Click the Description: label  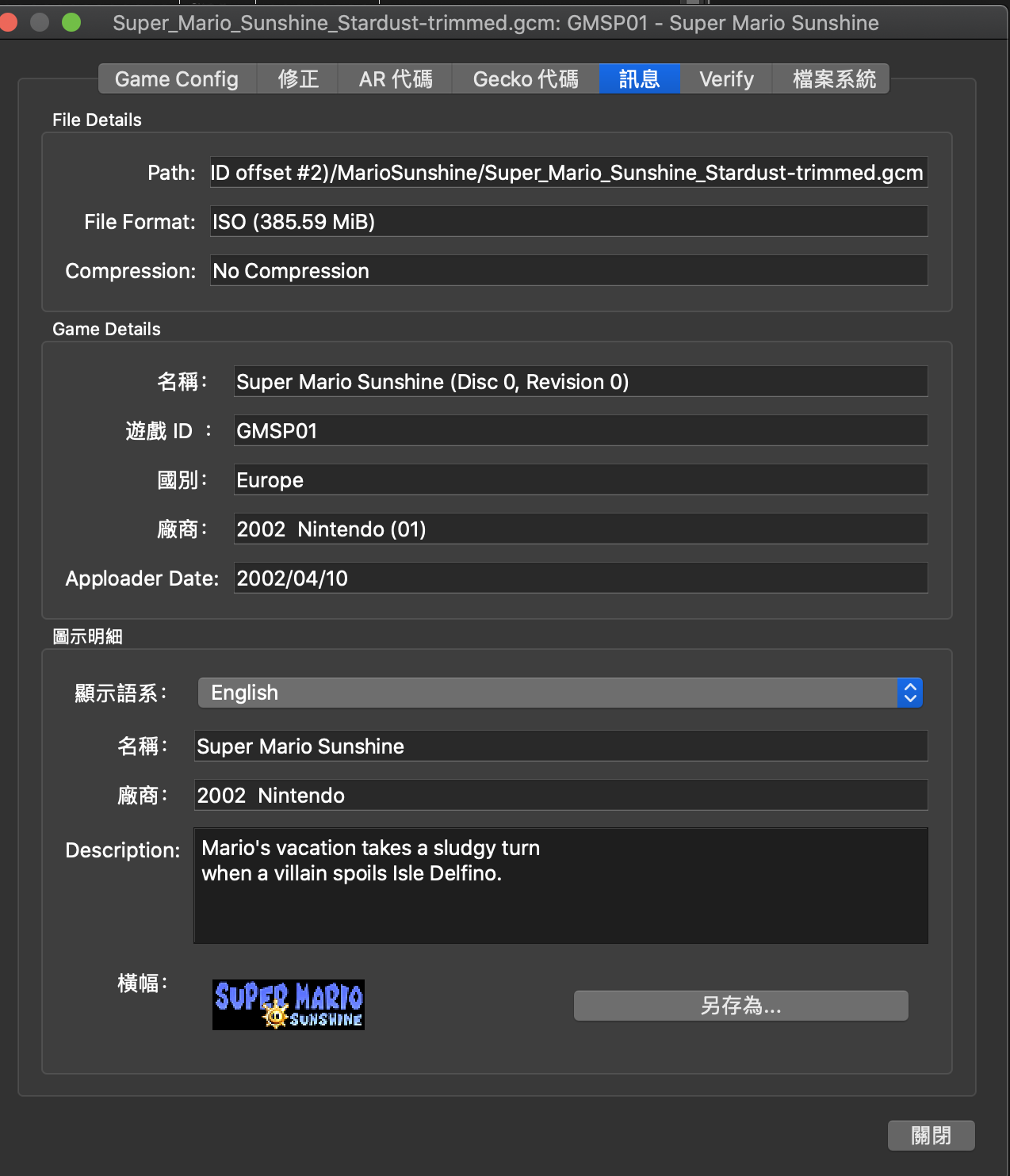[x=123, y=850]
